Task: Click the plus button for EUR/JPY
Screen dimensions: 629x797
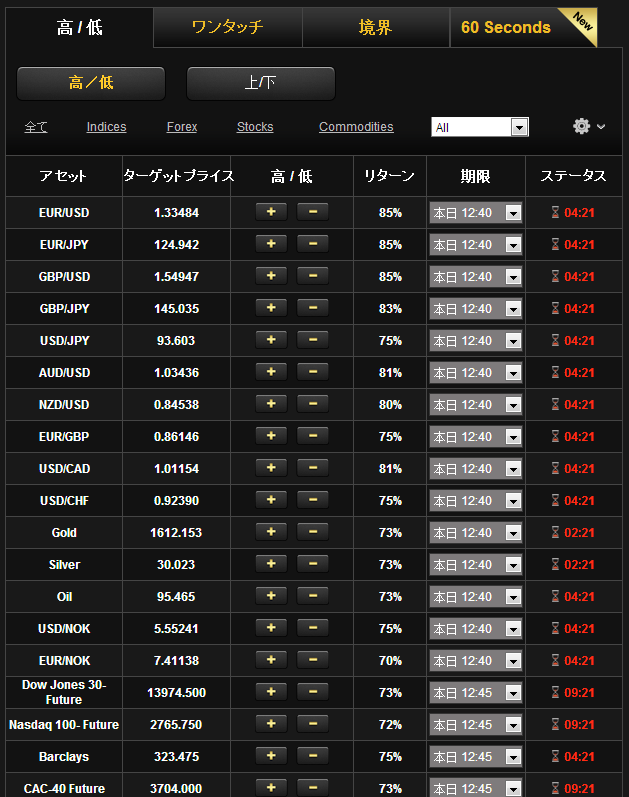Action: [x=271, y=243]
